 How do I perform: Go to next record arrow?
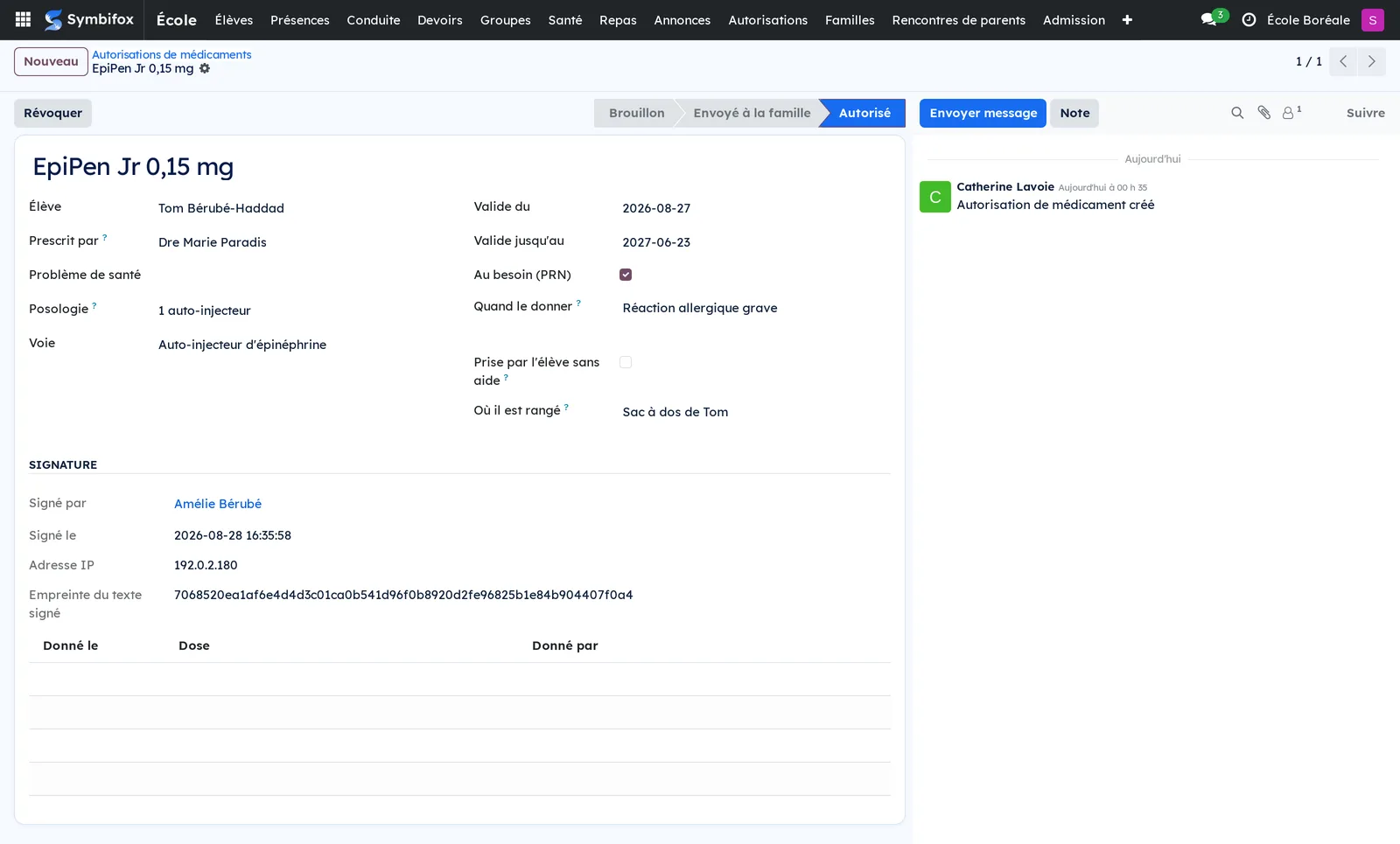(1371, 61)
